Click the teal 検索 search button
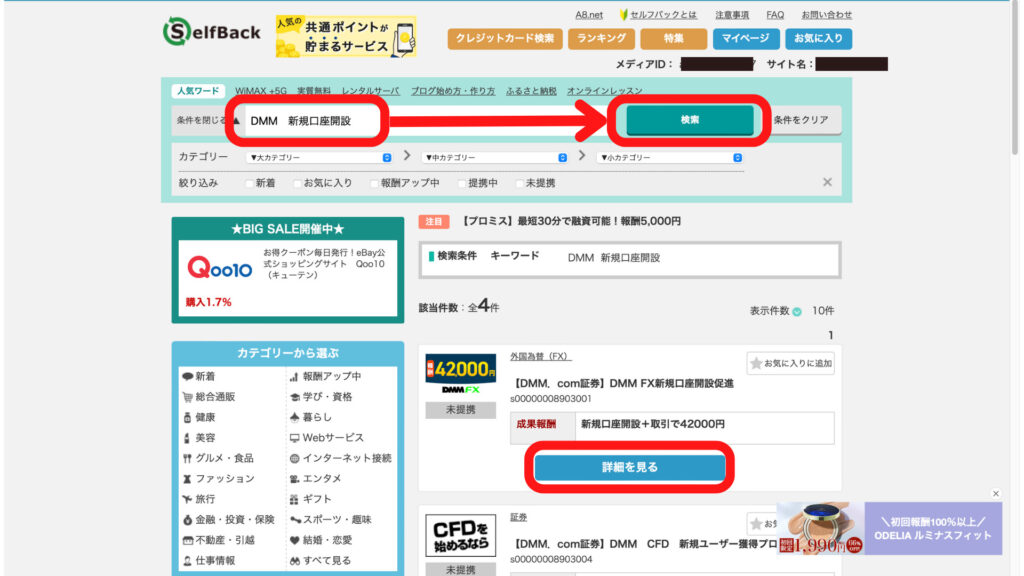Screen dimensions: 1024x576 (690, 120)
